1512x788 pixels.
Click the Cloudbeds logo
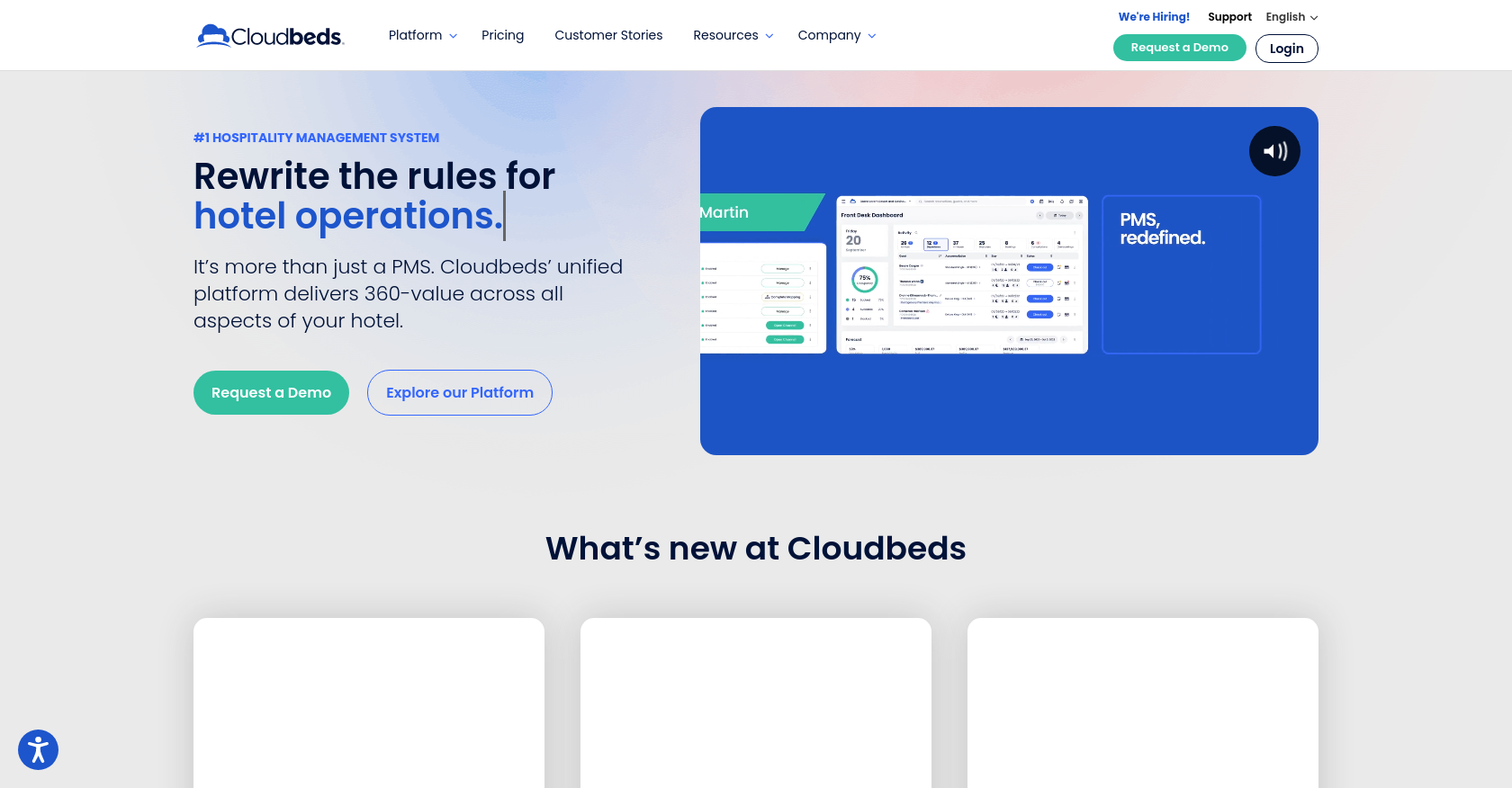(270, 36)
